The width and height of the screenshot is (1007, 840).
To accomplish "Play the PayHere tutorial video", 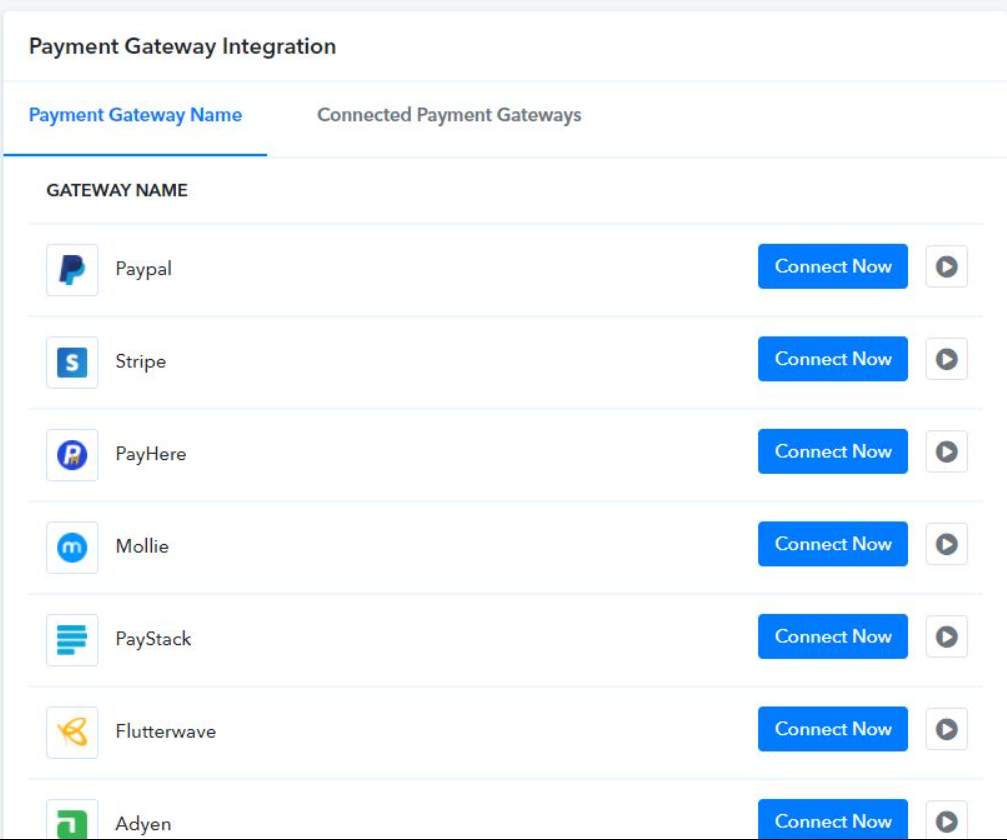I will (x=946, y=451).
